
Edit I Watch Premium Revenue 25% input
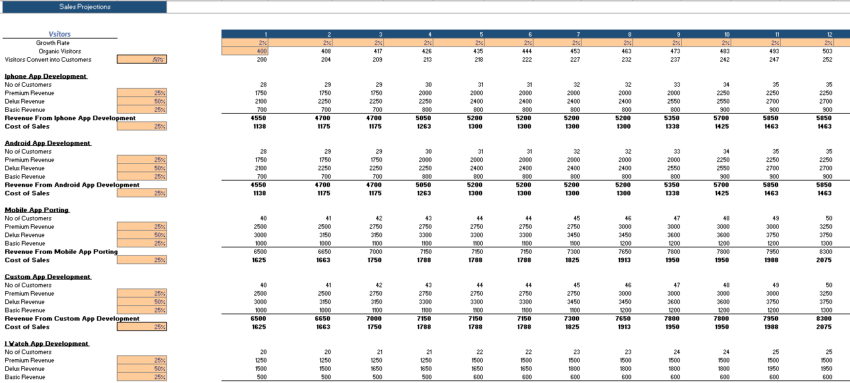(x=141, y=360)
